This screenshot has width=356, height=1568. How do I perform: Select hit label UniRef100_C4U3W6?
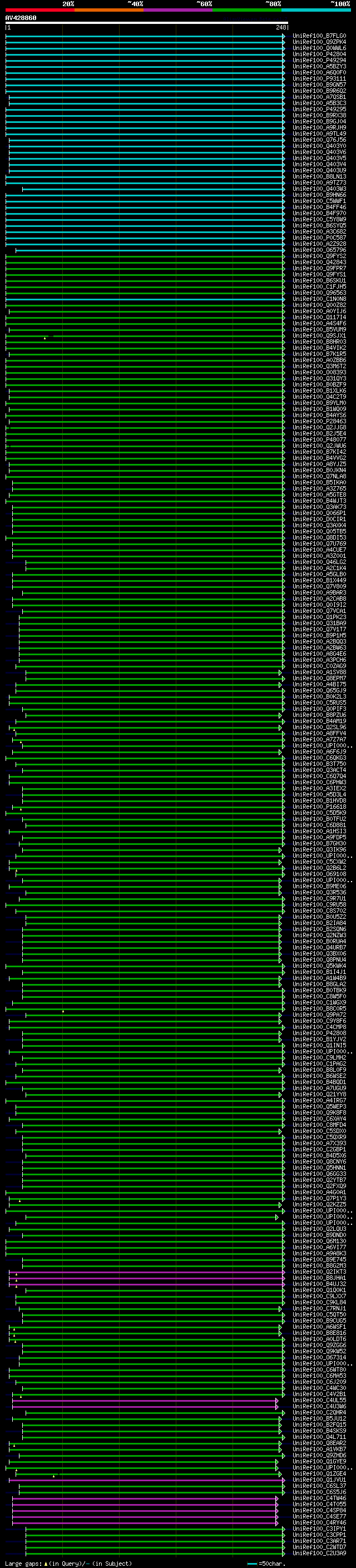[x=319, y=1406]
